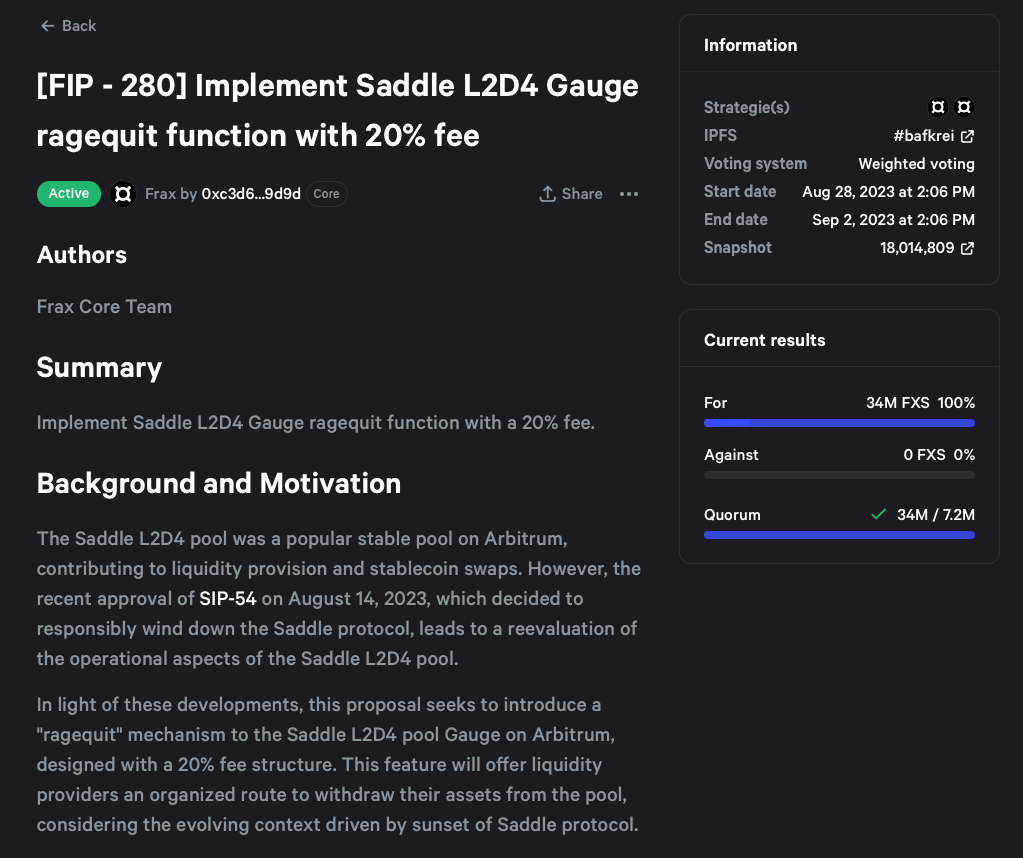Click the first strategy icon
This screenshot has height=858, width=1023.
(938, 107)
